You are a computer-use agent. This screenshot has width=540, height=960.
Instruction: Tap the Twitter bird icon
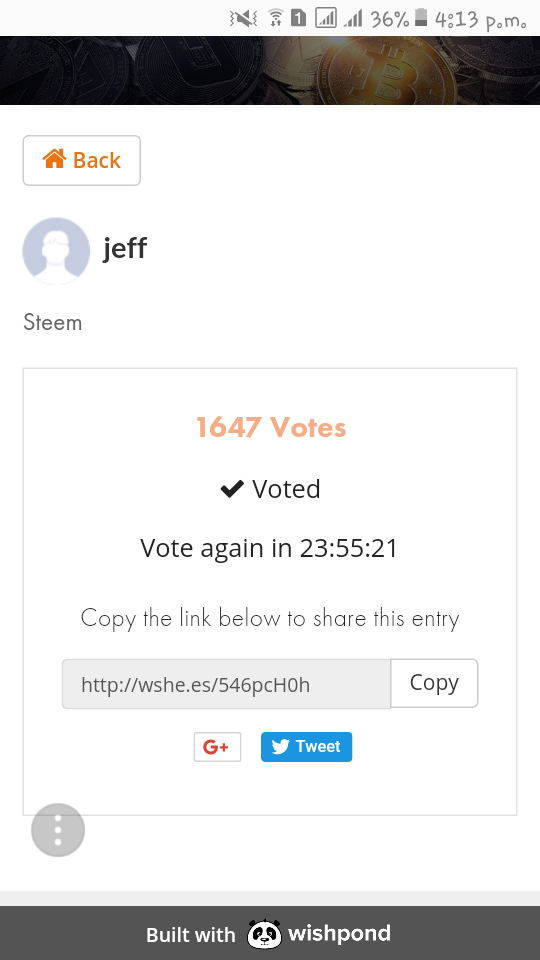tap(280, 747)
